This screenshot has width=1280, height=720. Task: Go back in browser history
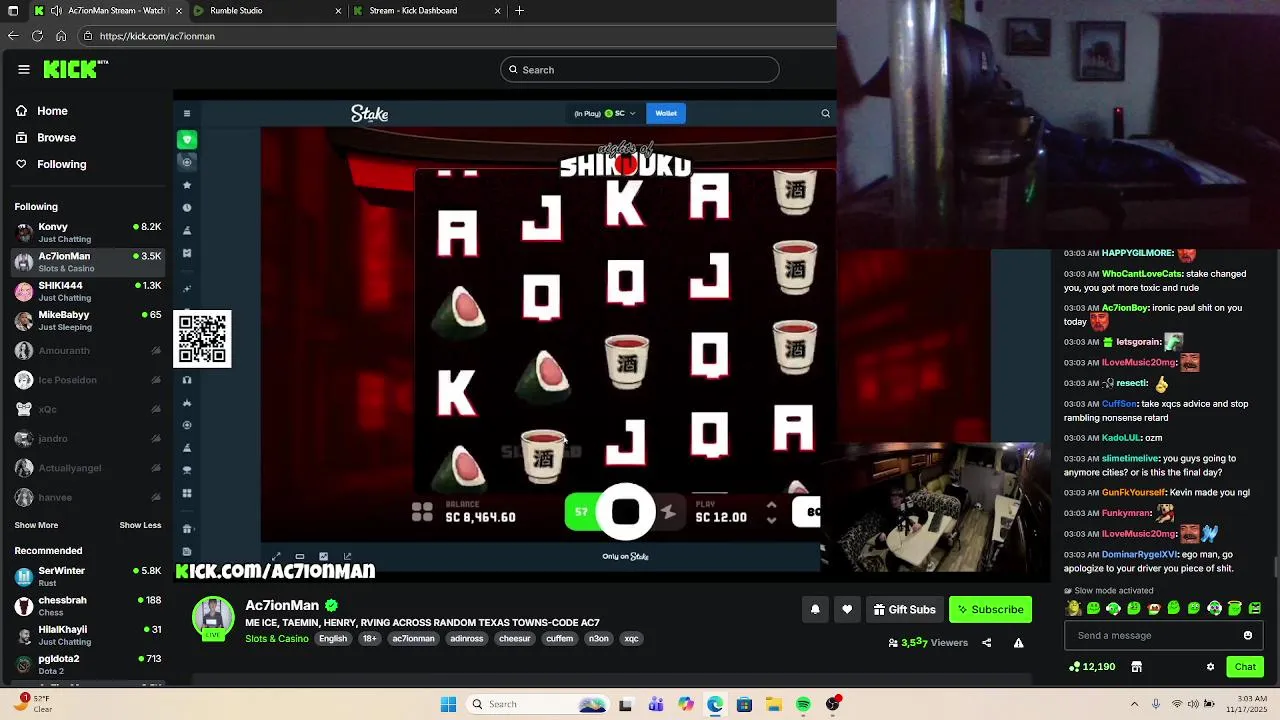point(12,36)
